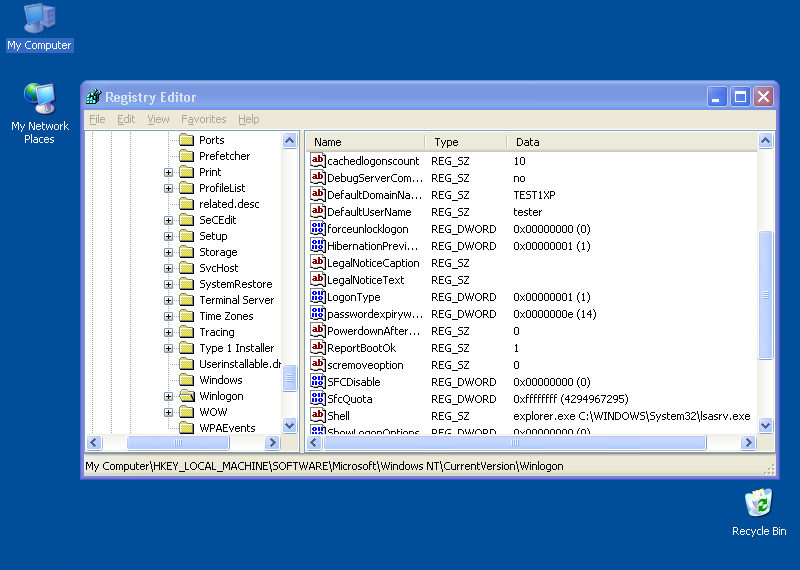Expand the Type 1 Installer key

tap(168, 349)
